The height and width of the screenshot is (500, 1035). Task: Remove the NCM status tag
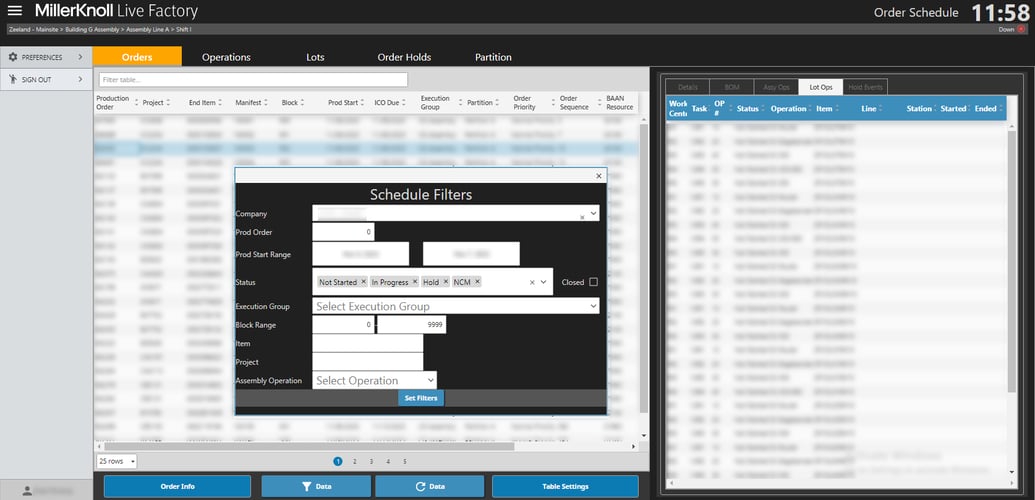[478, 282]
